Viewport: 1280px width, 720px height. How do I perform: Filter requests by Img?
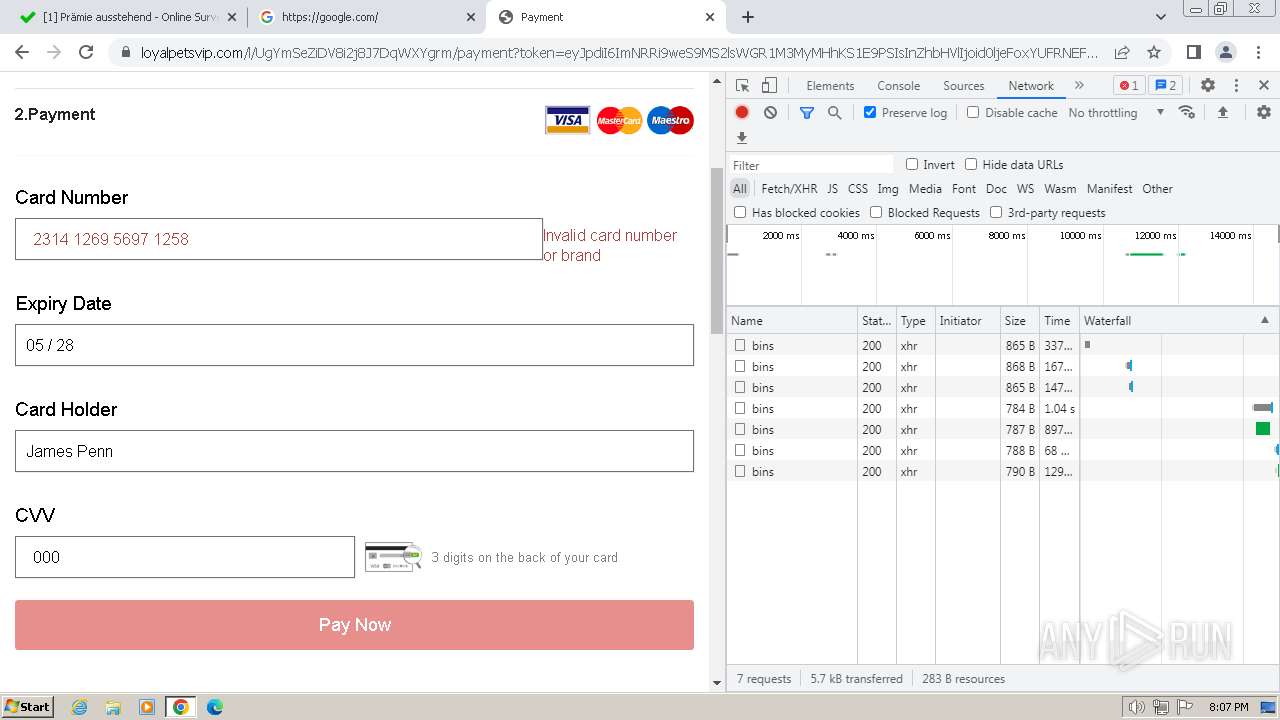click(888, 188)
